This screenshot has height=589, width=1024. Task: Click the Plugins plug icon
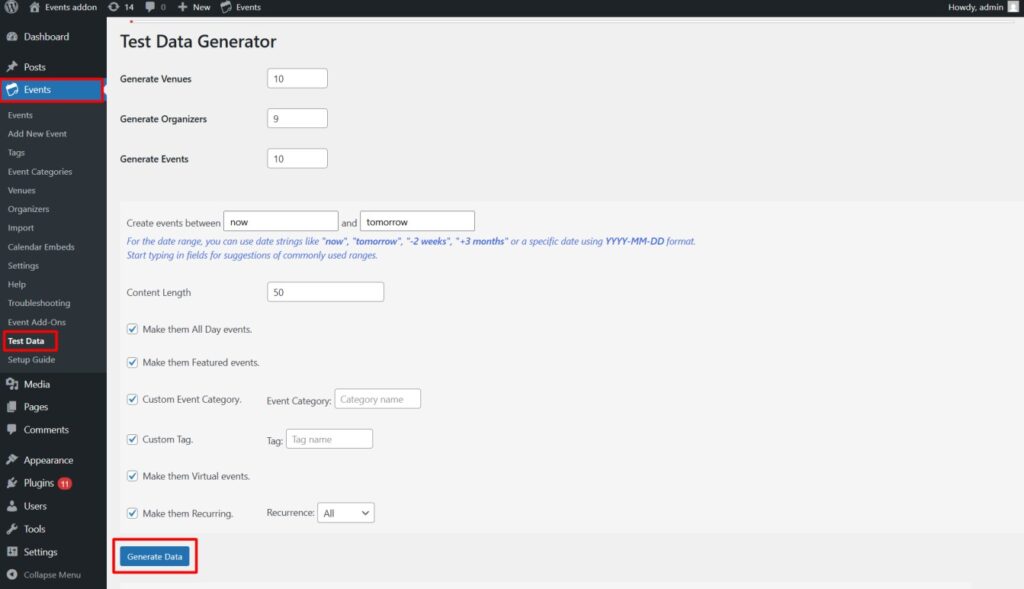pyautogui.click(x=12, y=483)
